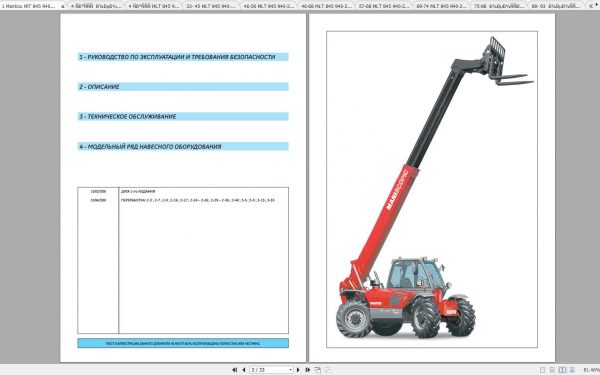This screenshot has height=375, width=600.
Task: Jump to the last page of document
Action: (x=307, y=370)
